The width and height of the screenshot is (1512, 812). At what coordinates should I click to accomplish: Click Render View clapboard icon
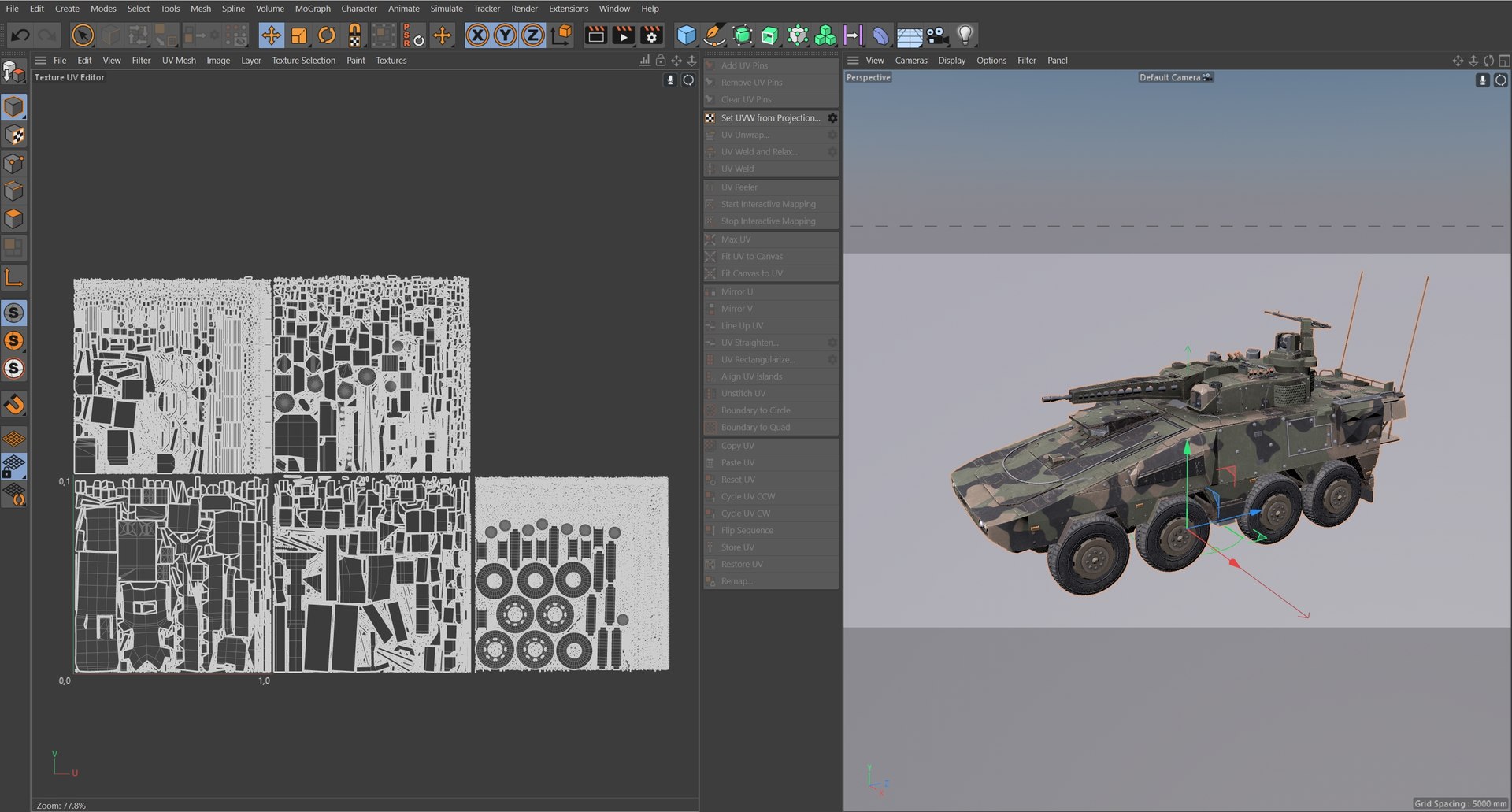pyautogui.click(x=596, y=35)
